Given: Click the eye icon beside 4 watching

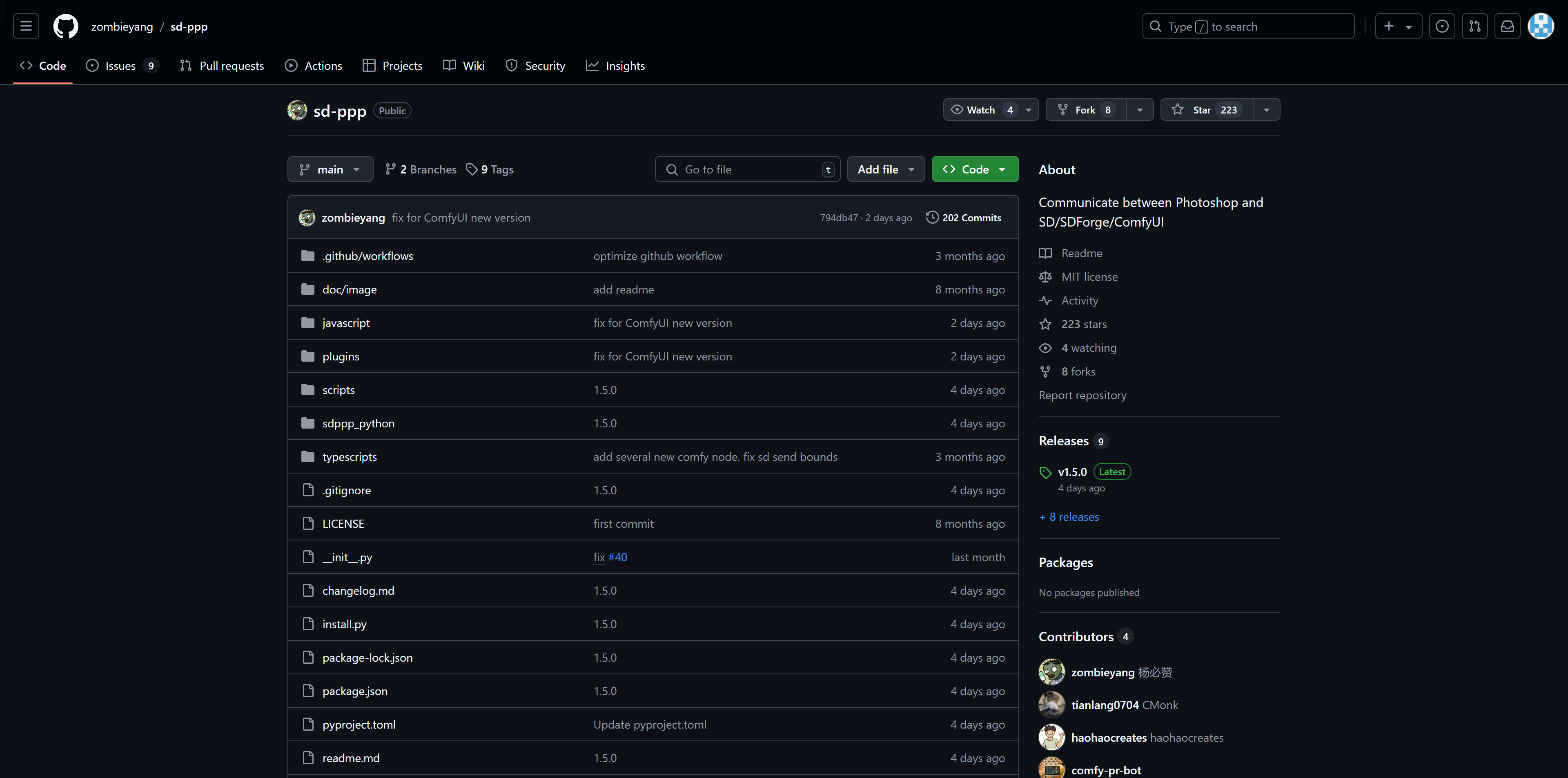Looking at the screenshot, I should pyautogui.click(x=1045, y=348).
